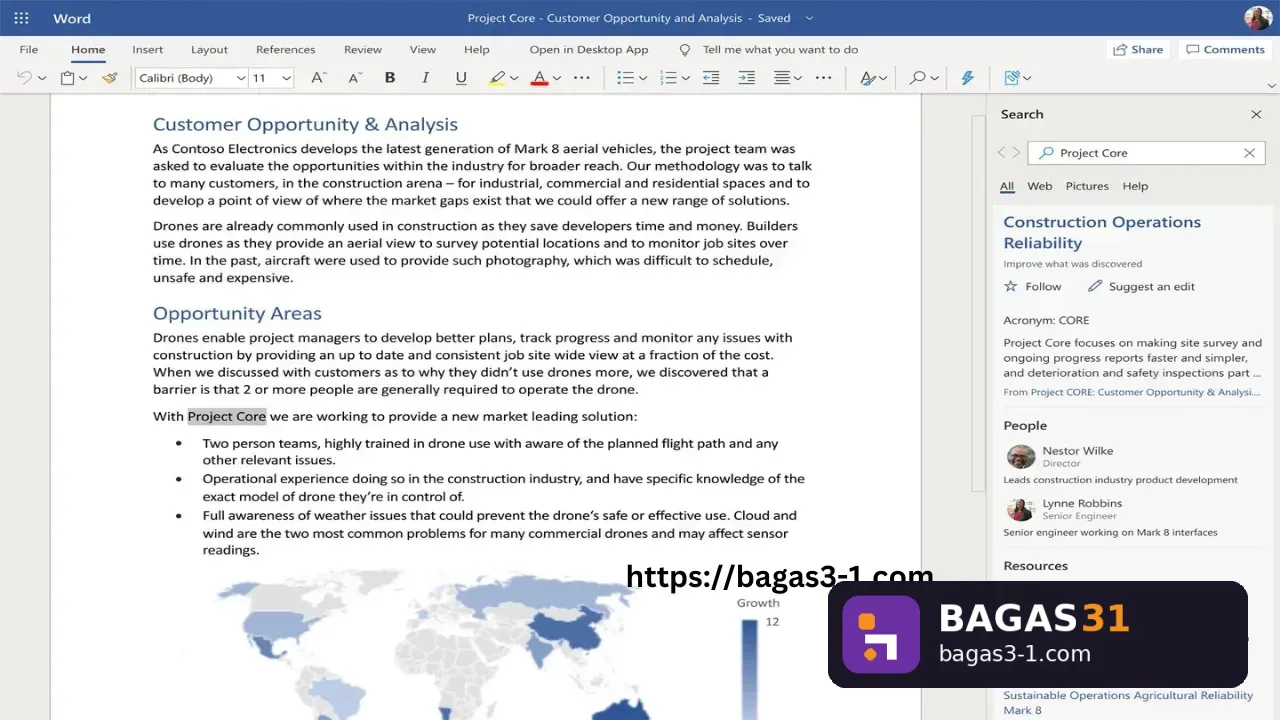Viewport: 1280px width, 720px height.
Task: Select the Help search results tab
Action: (x=1135, y=186)
